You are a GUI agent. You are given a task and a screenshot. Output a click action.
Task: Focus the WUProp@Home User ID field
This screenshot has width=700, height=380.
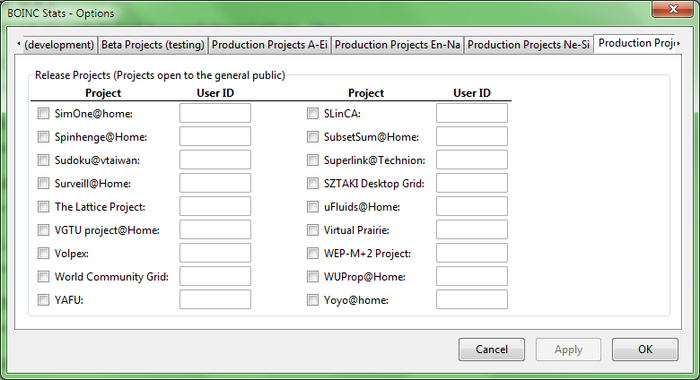tap(472, 276)
